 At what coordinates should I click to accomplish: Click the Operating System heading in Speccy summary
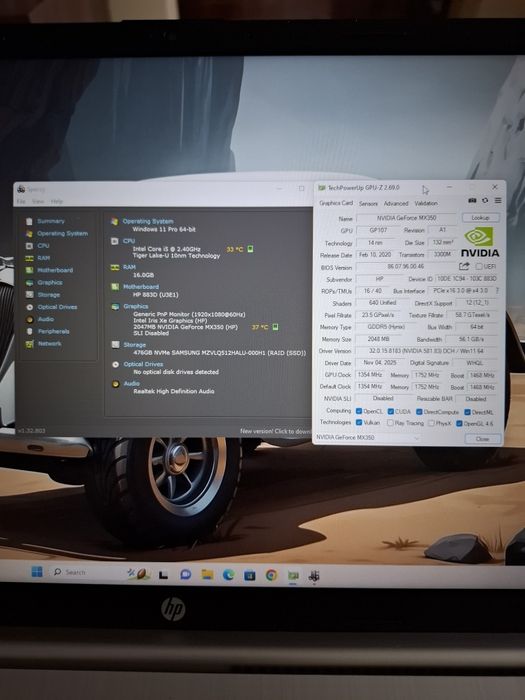(x=148, y=221)
